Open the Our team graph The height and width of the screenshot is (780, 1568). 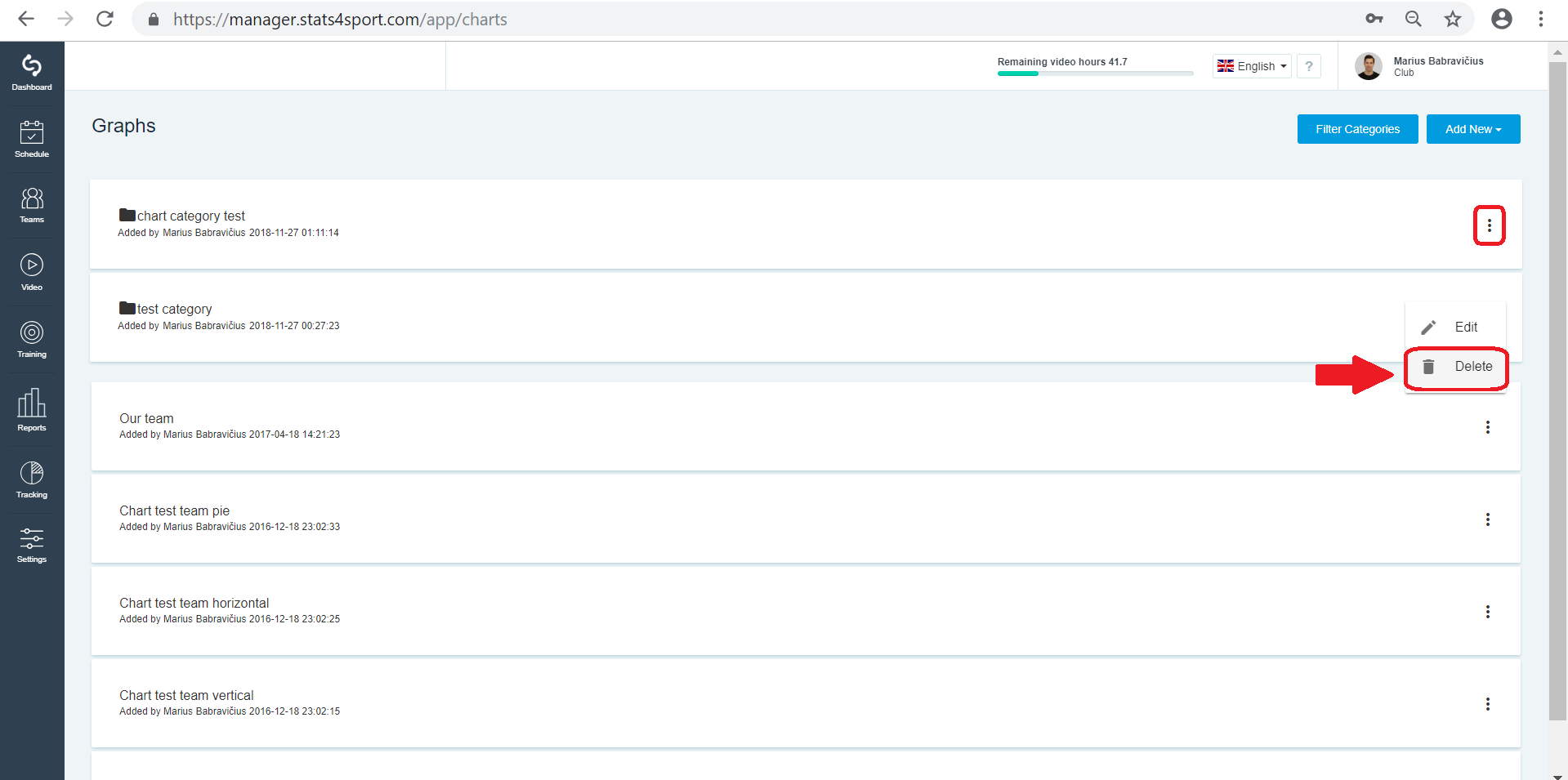click(146, 418)
